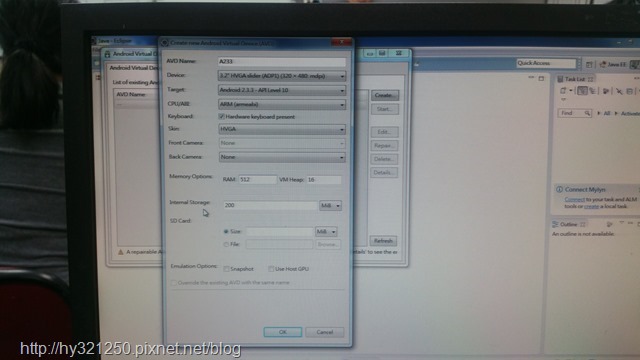
Task: Enable the Snapshot emulation option
Action: click(x=227, y=269)
